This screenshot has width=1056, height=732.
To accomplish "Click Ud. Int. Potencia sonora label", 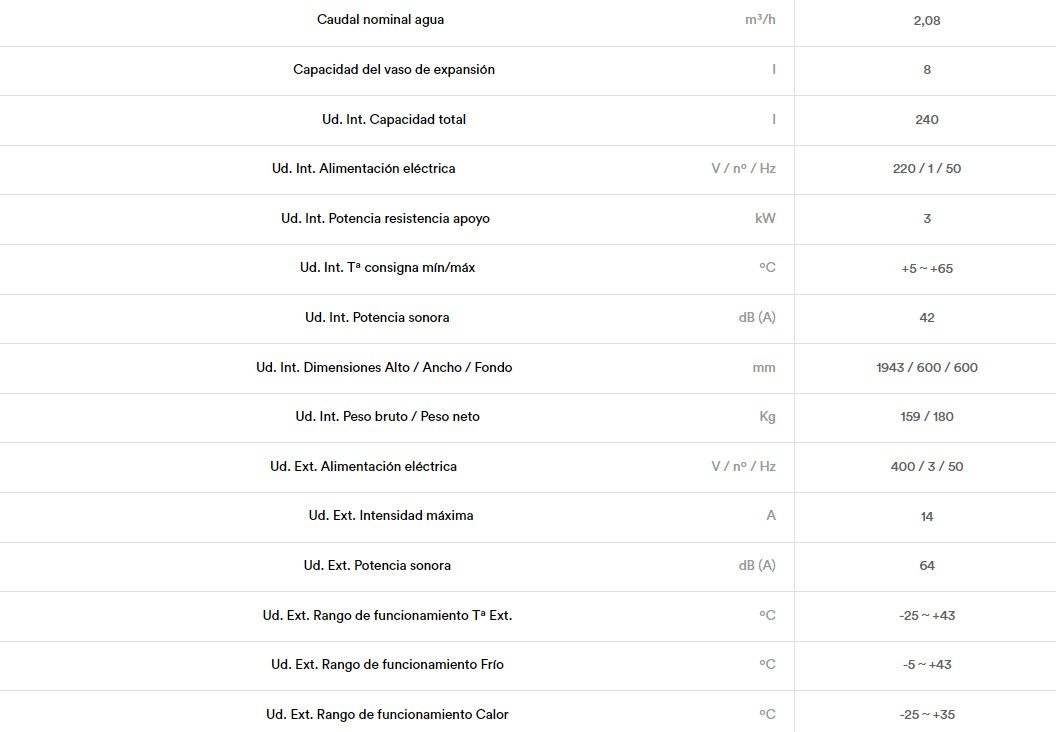I will (377, 317).
